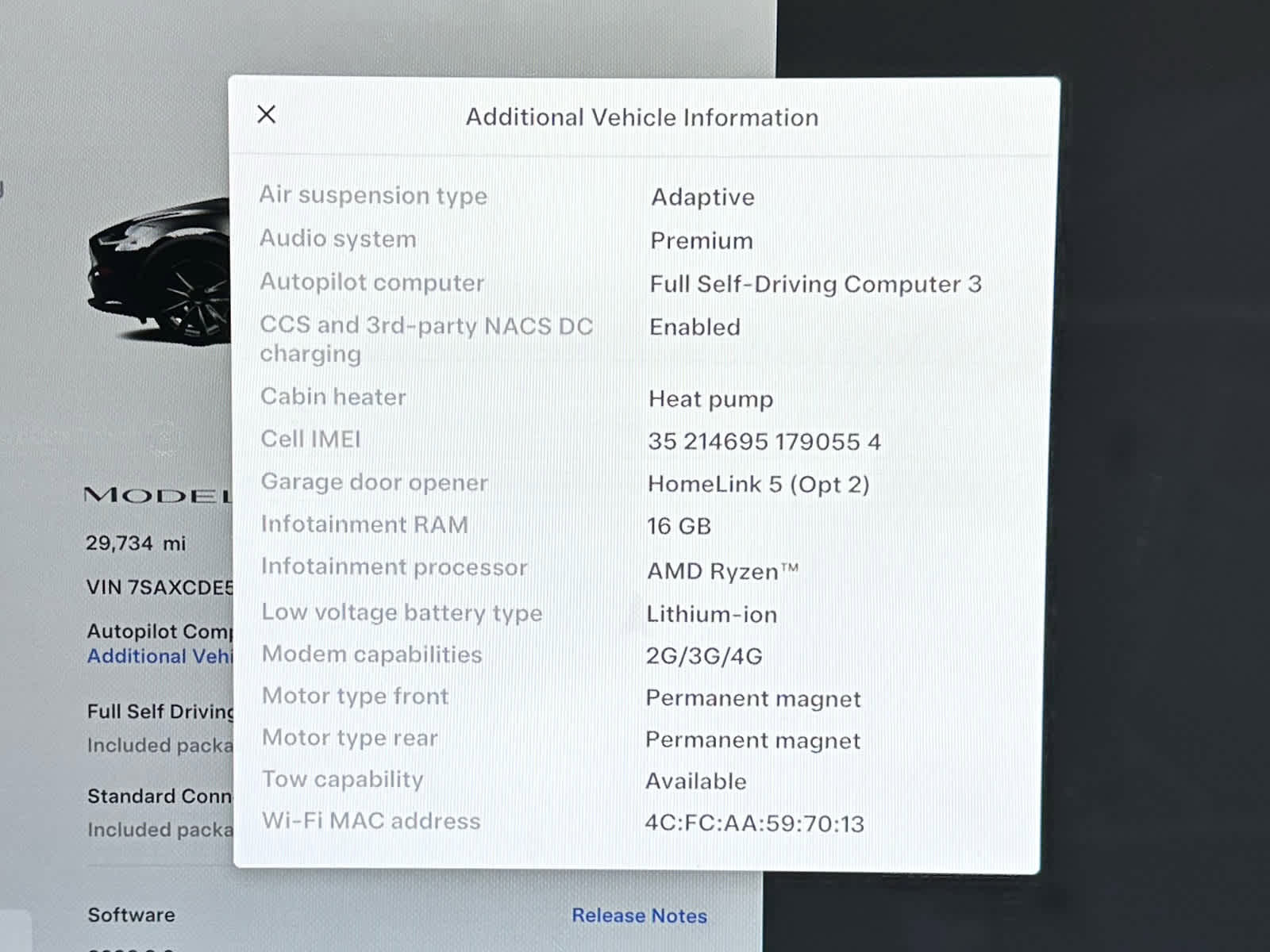1270x952 pixels.
Task: Select the 'Modem capabilities' label
Action: point(371,654)
